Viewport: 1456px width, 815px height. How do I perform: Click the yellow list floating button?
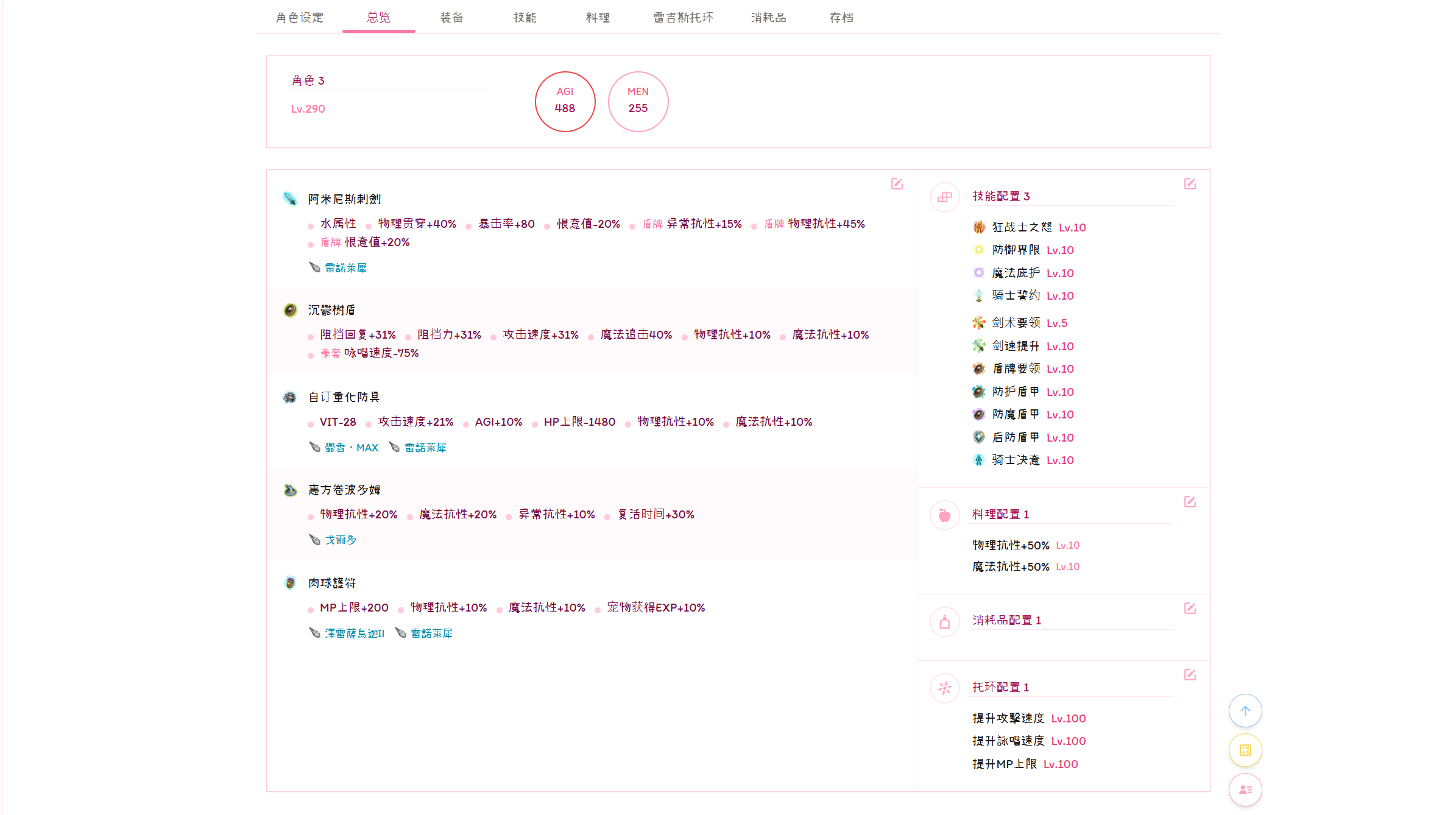pos(1245,750)
